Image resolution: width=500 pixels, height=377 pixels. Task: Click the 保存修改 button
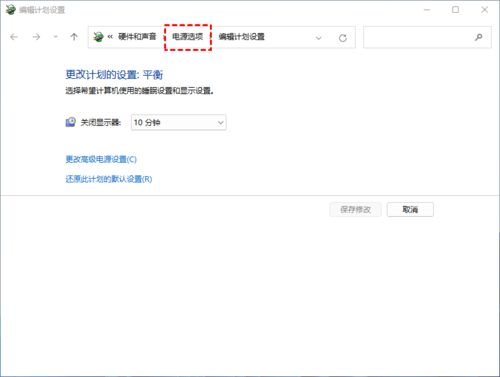click(355, 209)
